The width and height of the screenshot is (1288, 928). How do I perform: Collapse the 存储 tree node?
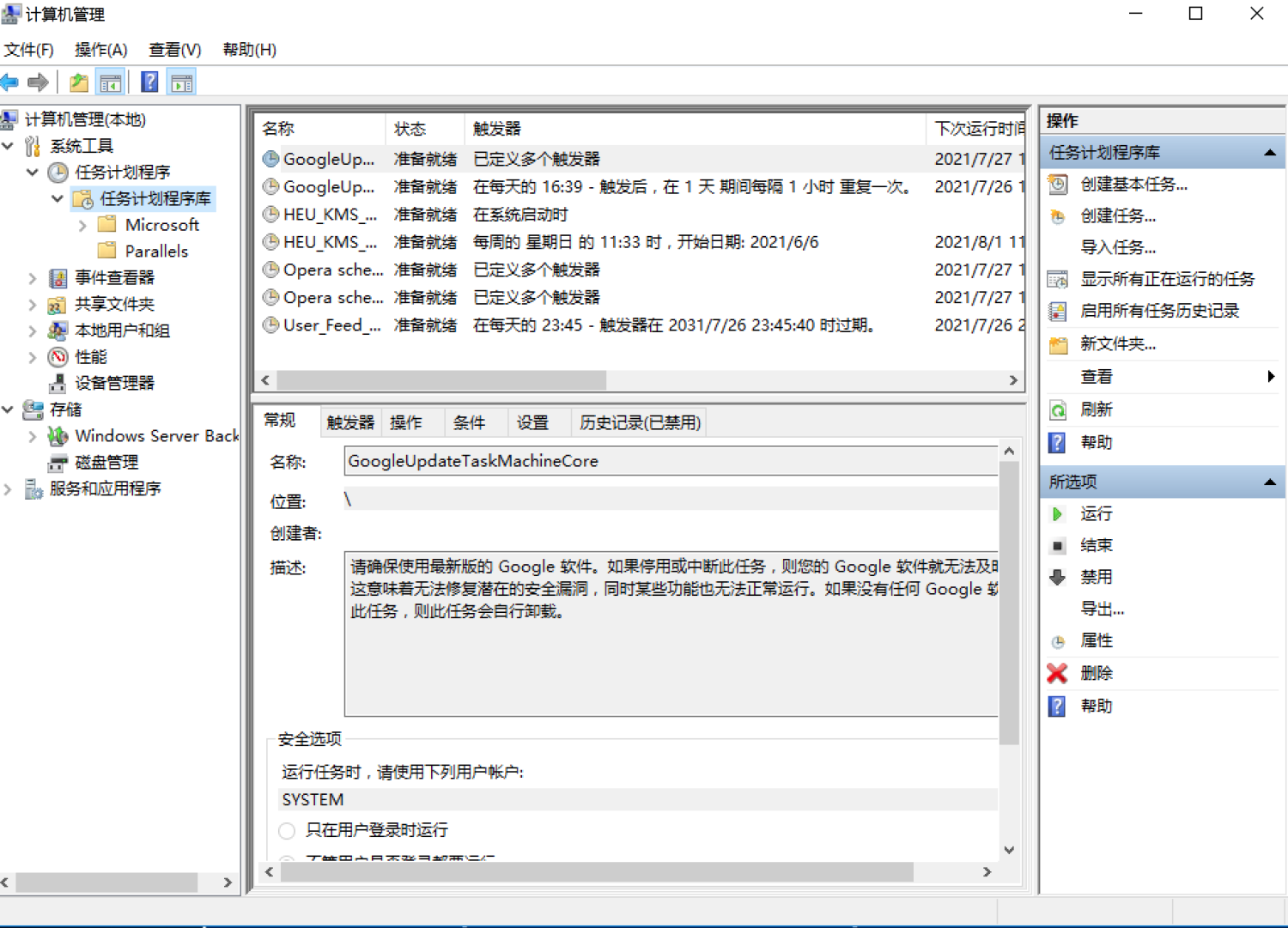(8, 410)
